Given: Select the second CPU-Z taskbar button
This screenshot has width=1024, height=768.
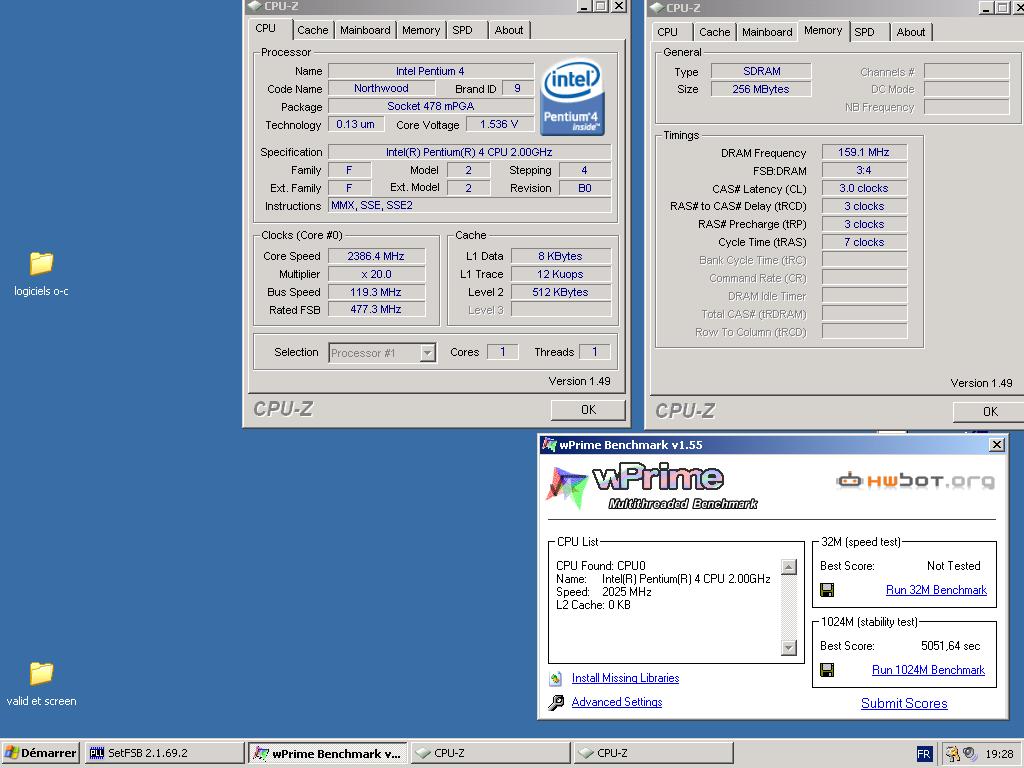Looking at the screenshot, I should pos(654,753).
